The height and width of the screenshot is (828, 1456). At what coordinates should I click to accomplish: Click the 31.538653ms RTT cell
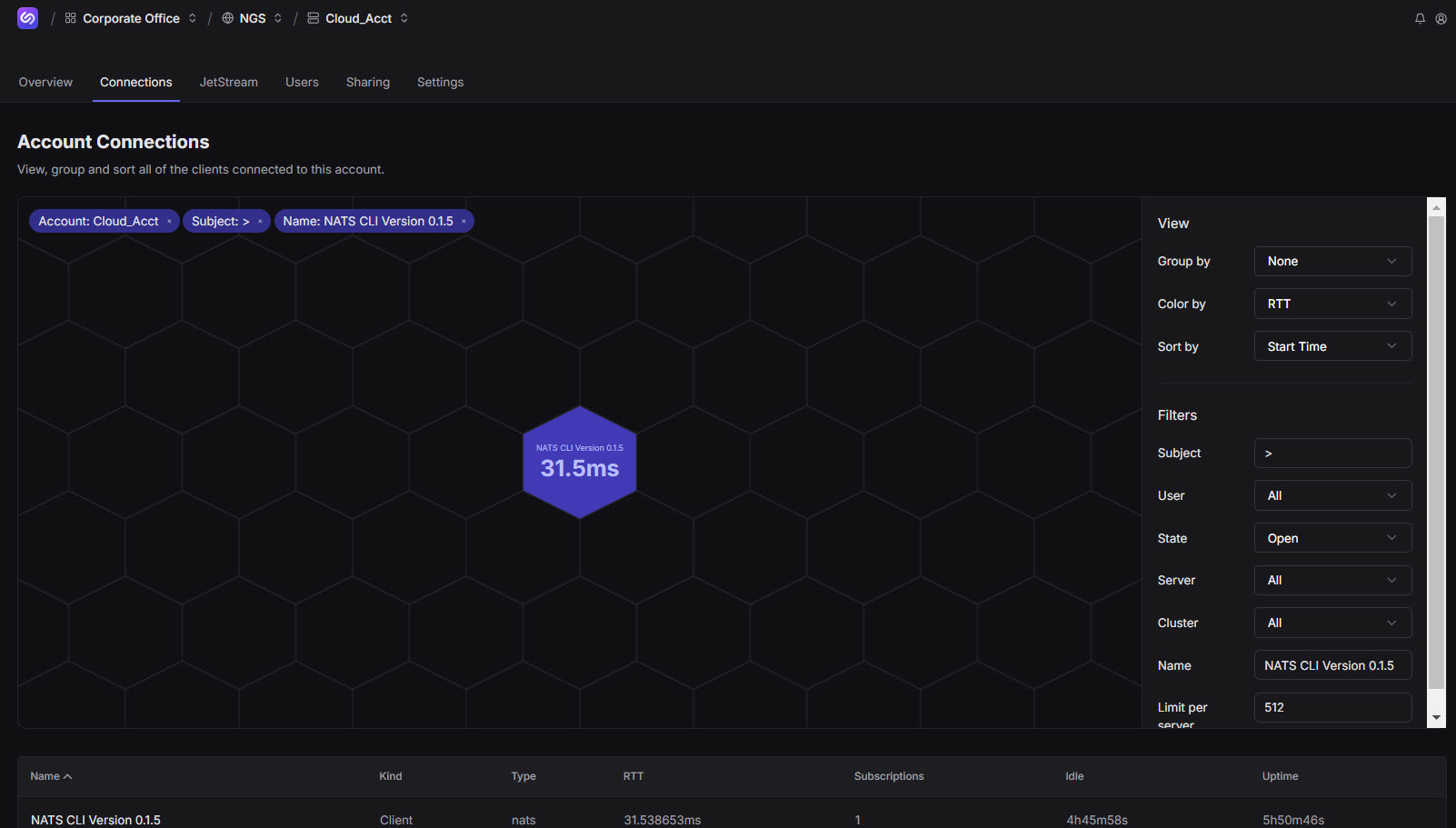[x=663, y=820]
